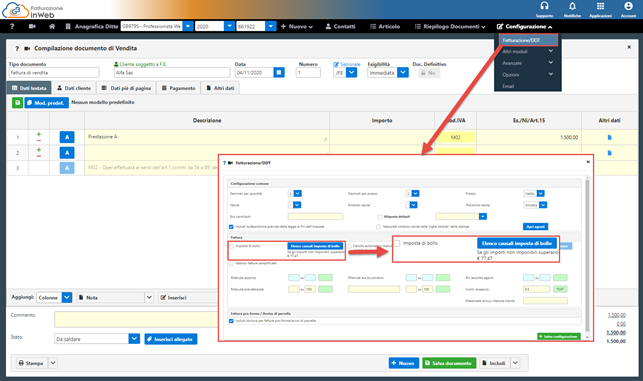The width and height of the screenshot is (643, 381).
Task: Open the 661922 dropdown
Action: [x=271, y=26]
